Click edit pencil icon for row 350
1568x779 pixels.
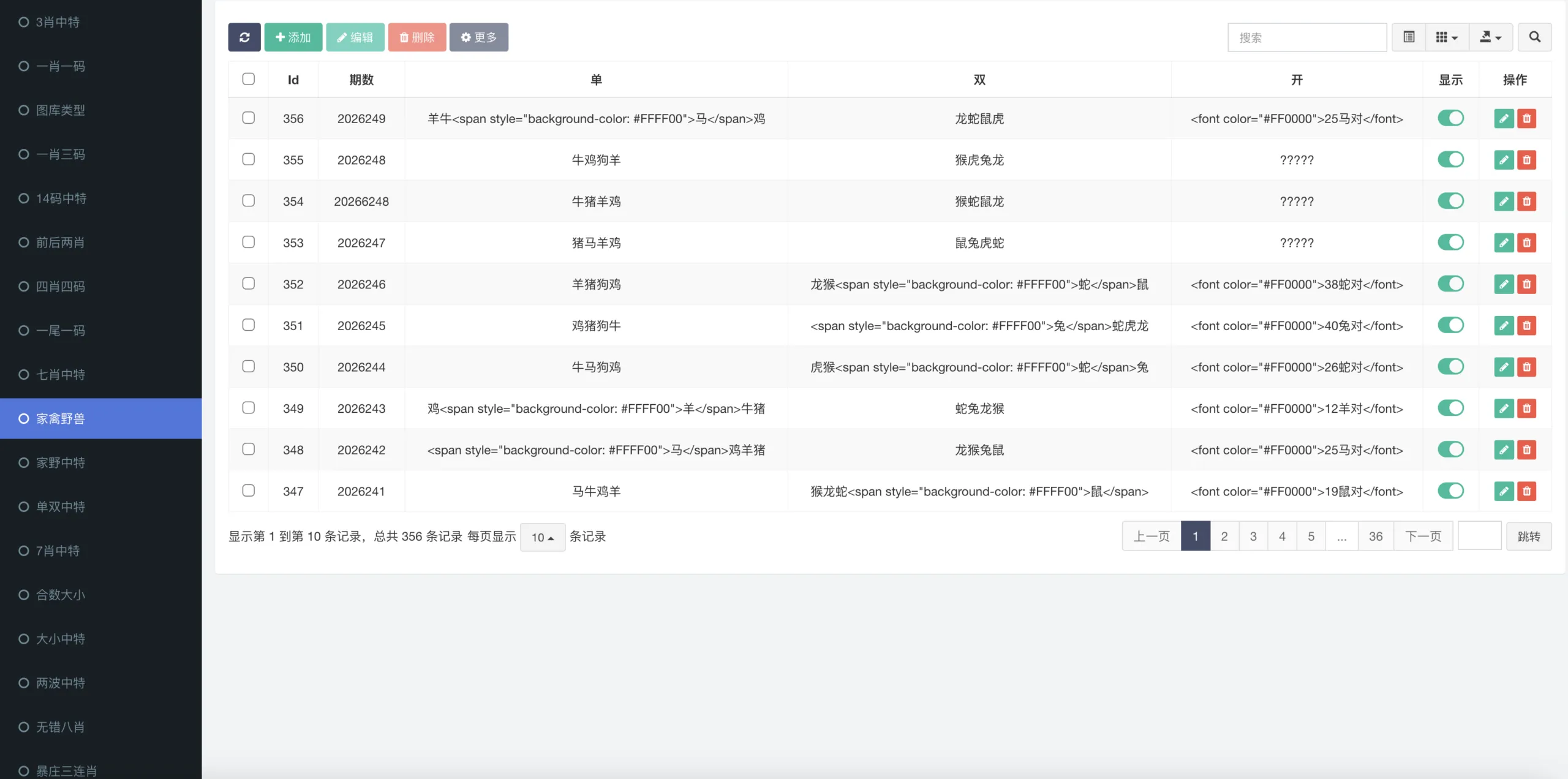click(x=1504, y=367)
